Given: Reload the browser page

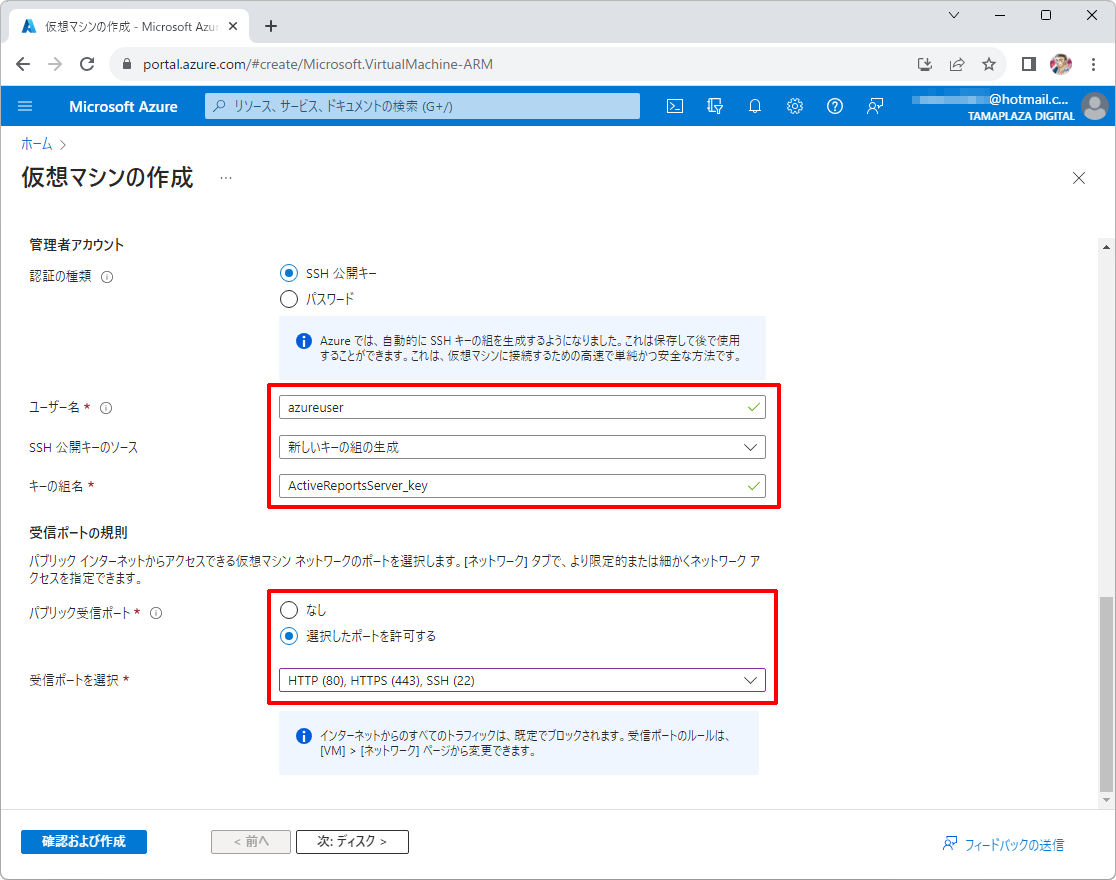Looking at the screenshot, I should (87, 64).
